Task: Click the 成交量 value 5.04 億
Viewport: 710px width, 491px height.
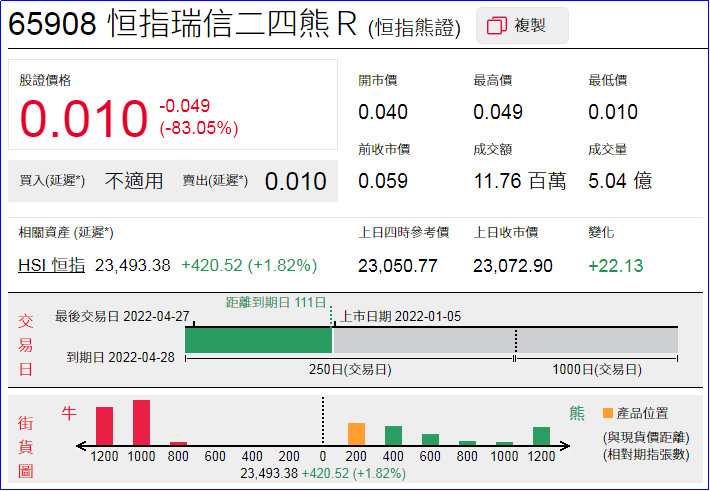Action: 620,181
